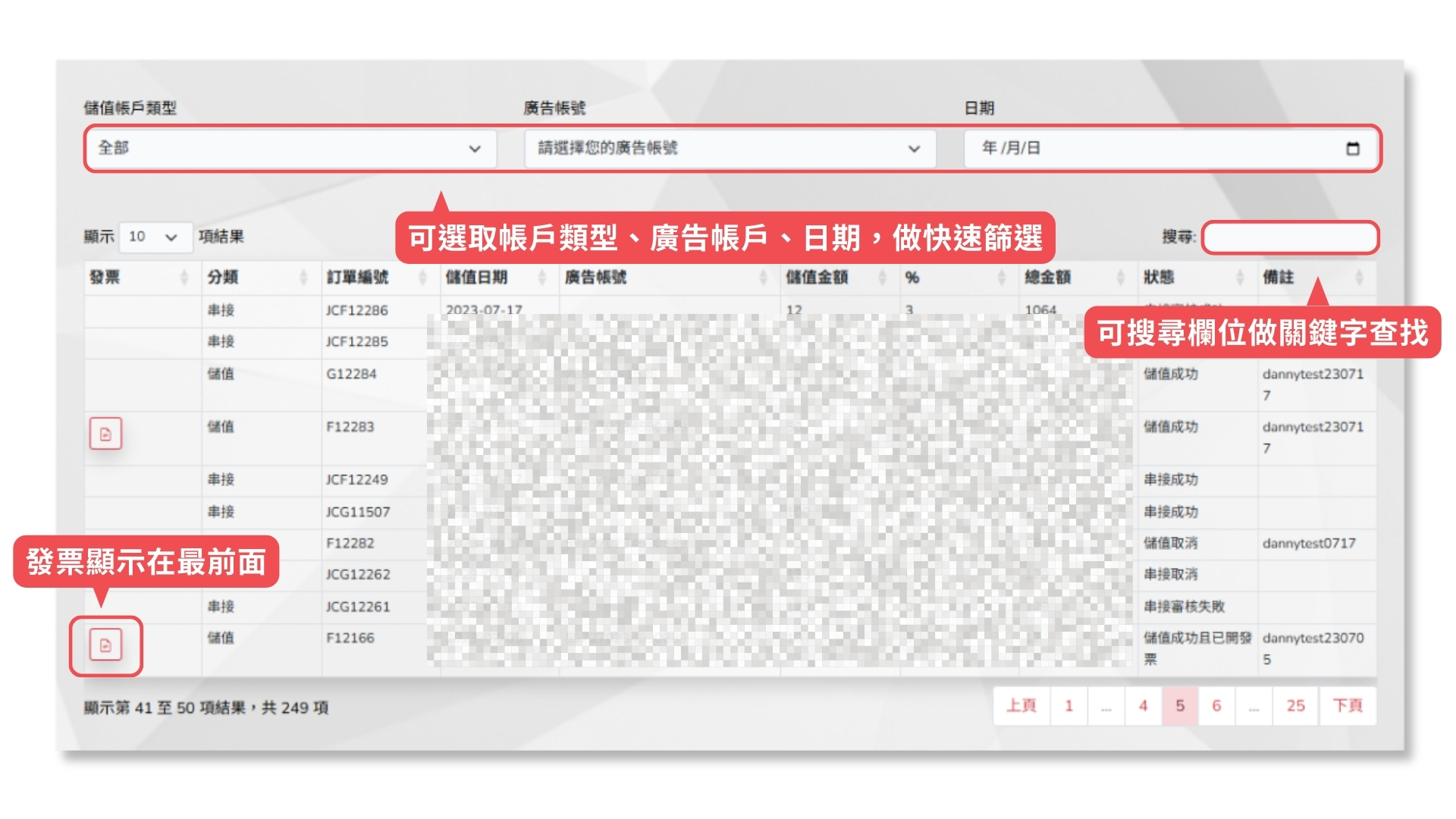Go to page 4

click(1143, 706)
